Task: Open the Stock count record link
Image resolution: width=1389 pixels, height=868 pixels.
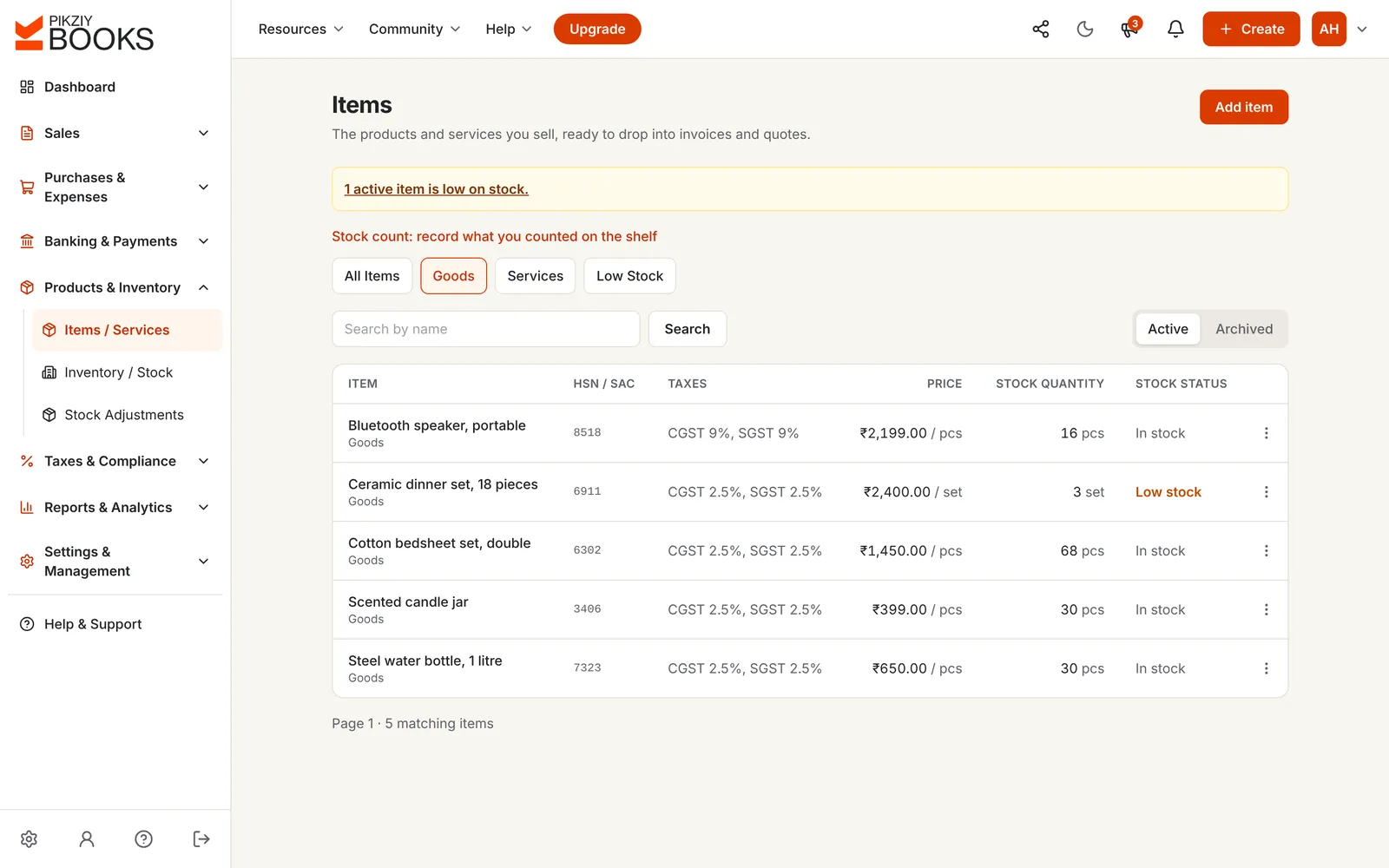Action: tap(494, 236)
